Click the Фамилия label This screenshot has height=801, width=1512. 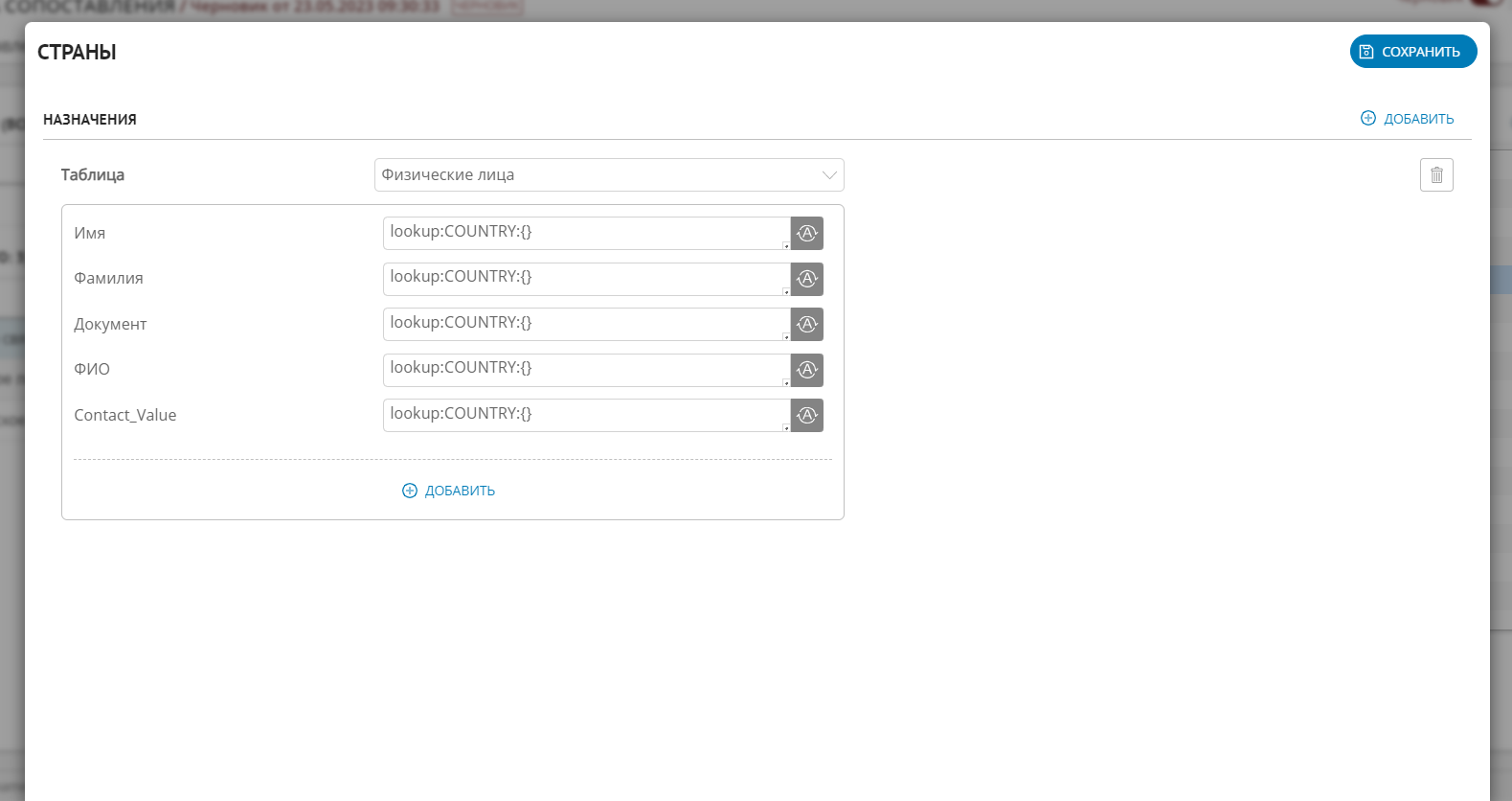tap(108, 278)
